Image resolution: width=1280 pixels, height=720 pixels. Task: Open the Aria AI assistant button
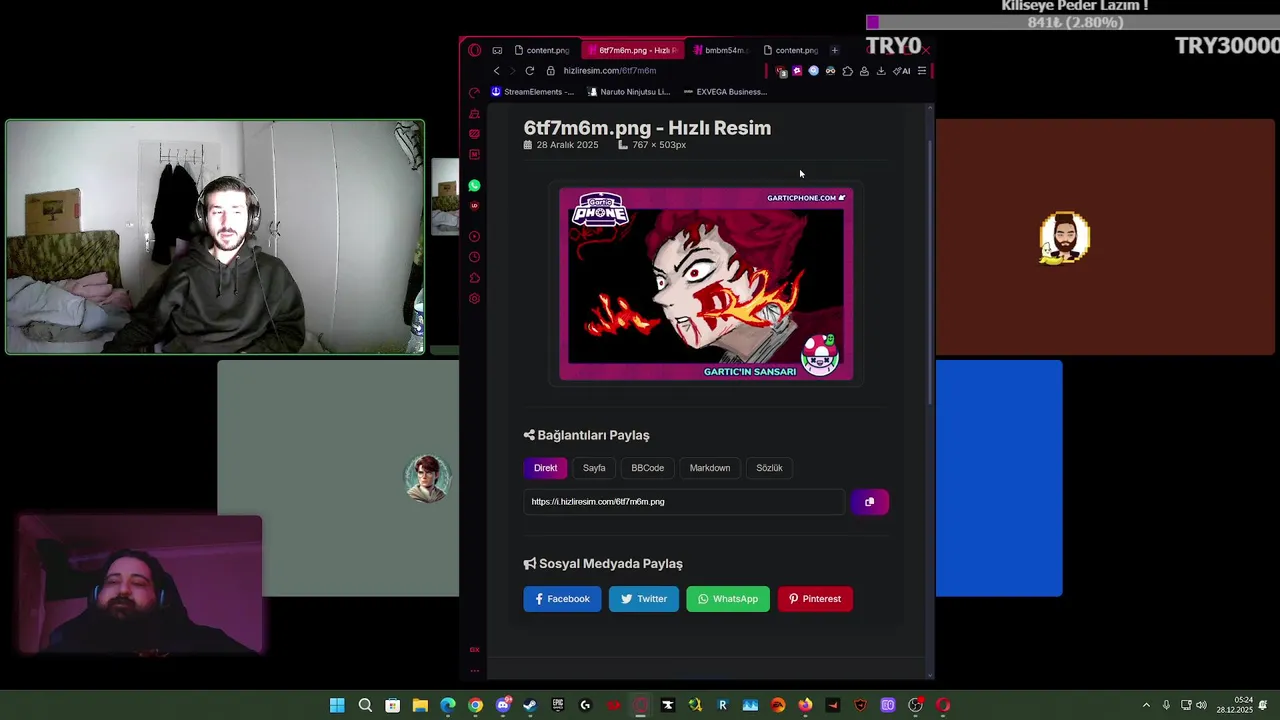pos(901,71)
